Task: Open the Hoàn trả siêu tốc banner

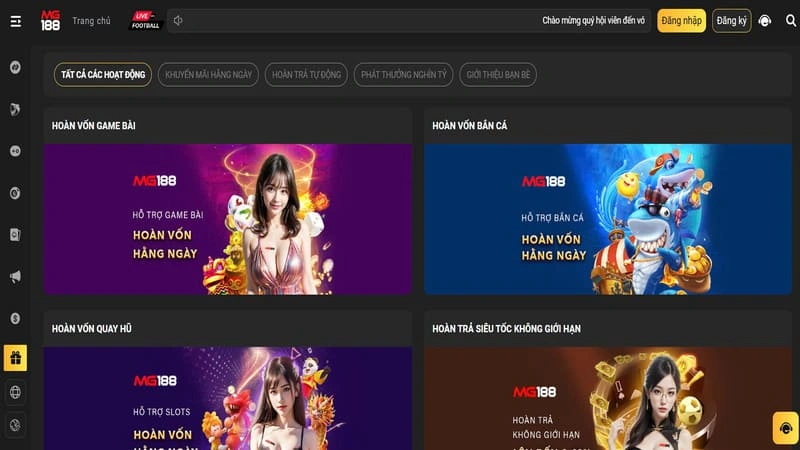Action: 608,398
